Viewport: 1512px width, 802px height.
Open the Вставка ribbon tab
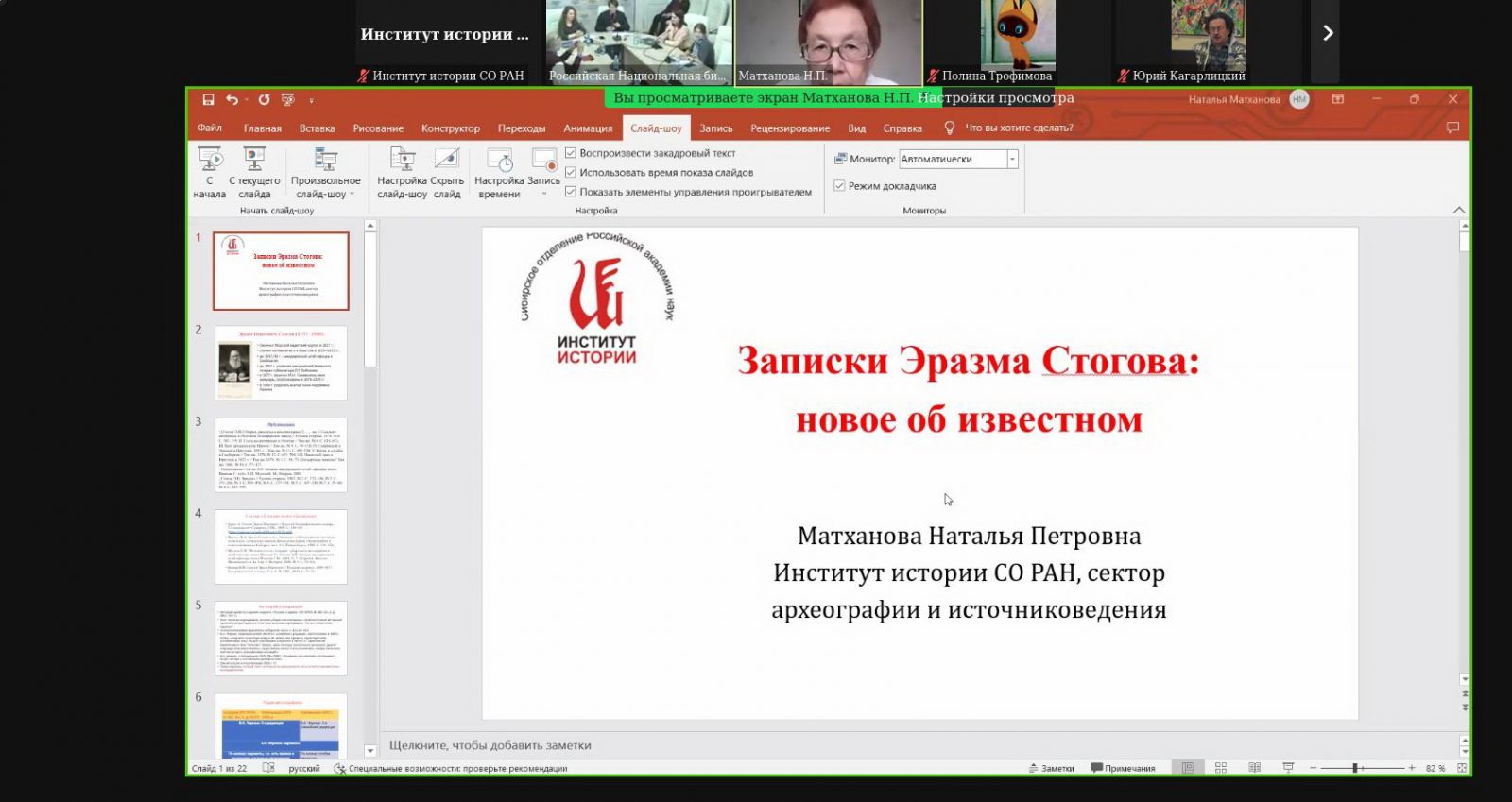pyautogui.click(x=317, y=128)
